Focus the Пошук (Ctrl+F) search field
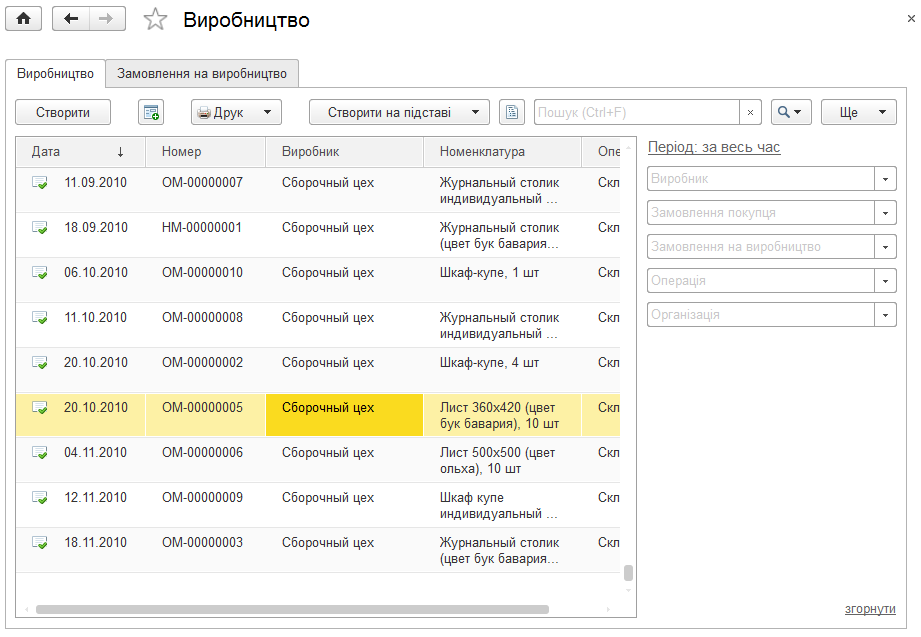The width and height of the screenshot is (921, 637). coord(637,112)
